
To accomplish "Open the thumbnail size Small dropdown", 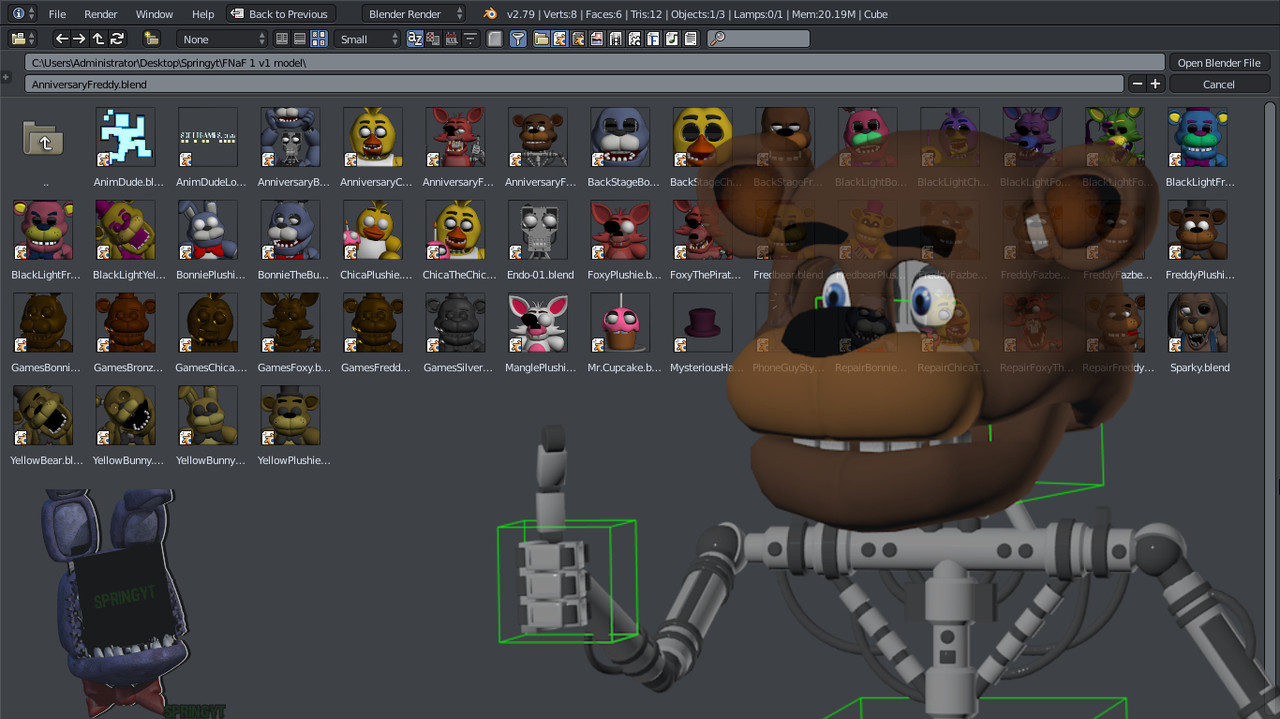I will click(367, 39).
